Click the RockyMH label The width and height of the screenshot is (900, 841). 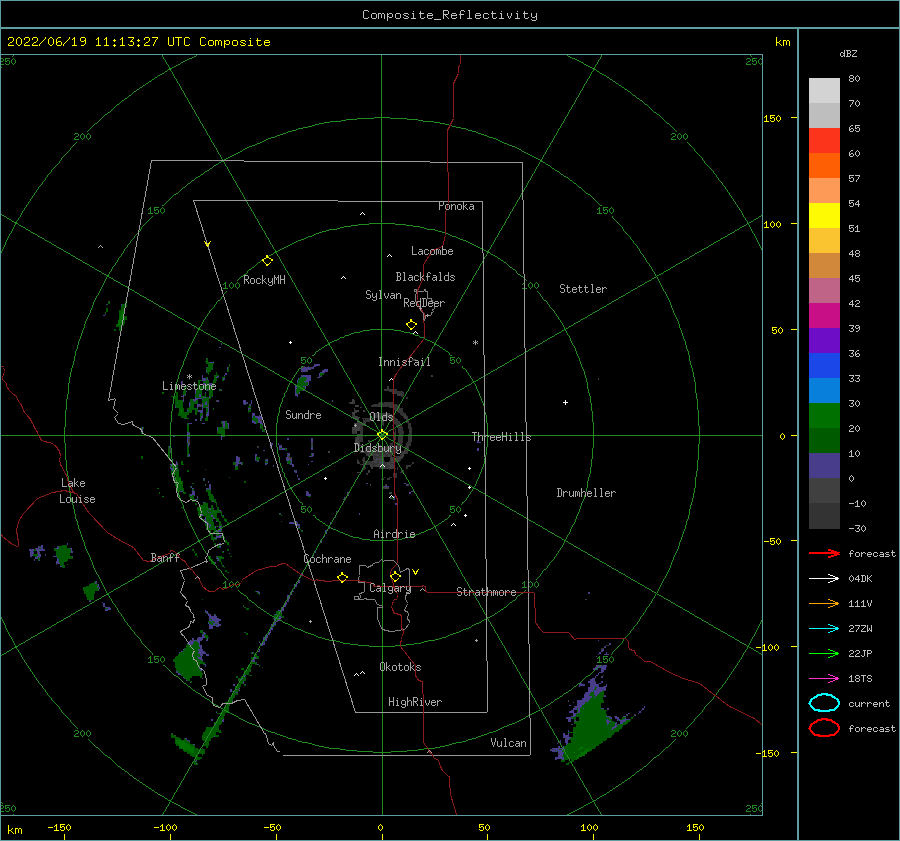tap(264, 280)
